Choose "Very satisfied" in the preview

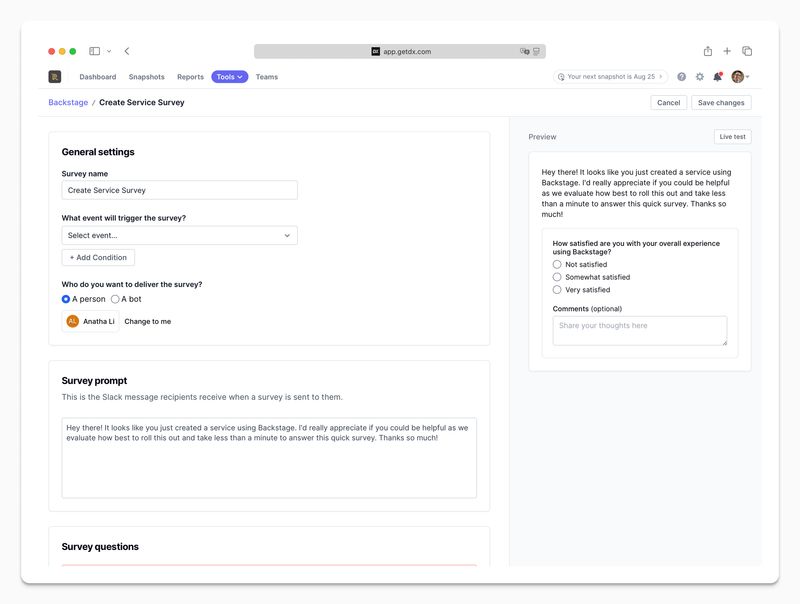click(557, 290)
